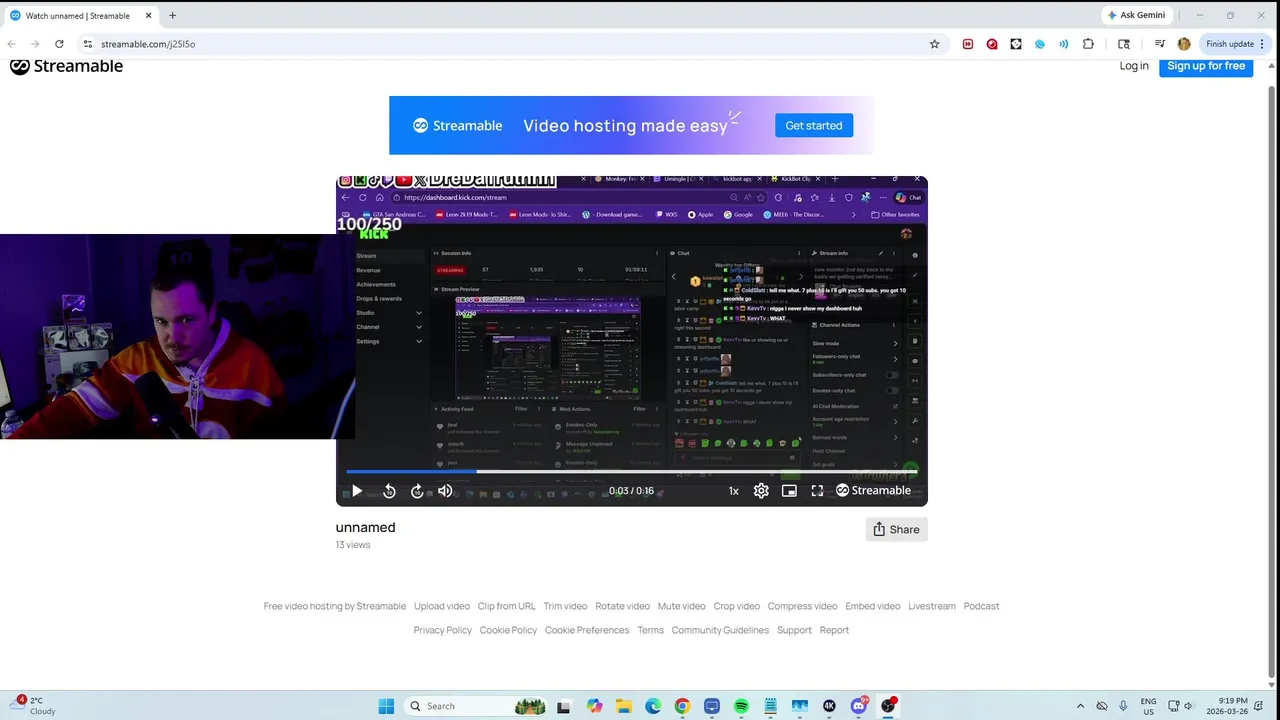Open the Mute video link

point(682,606)
